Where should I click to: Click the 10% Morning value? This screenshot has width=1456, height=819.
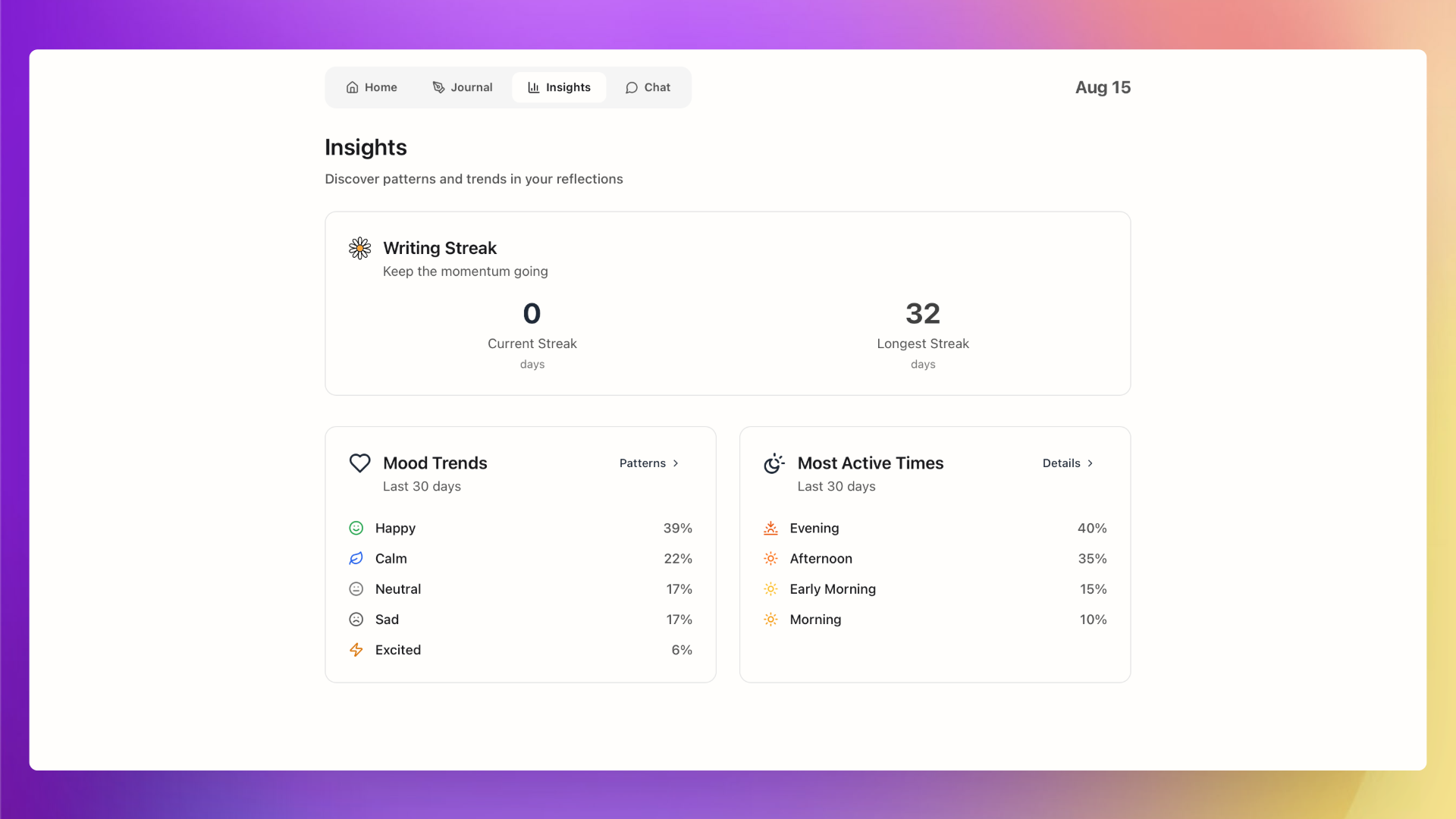click(x=1093, y=619)
